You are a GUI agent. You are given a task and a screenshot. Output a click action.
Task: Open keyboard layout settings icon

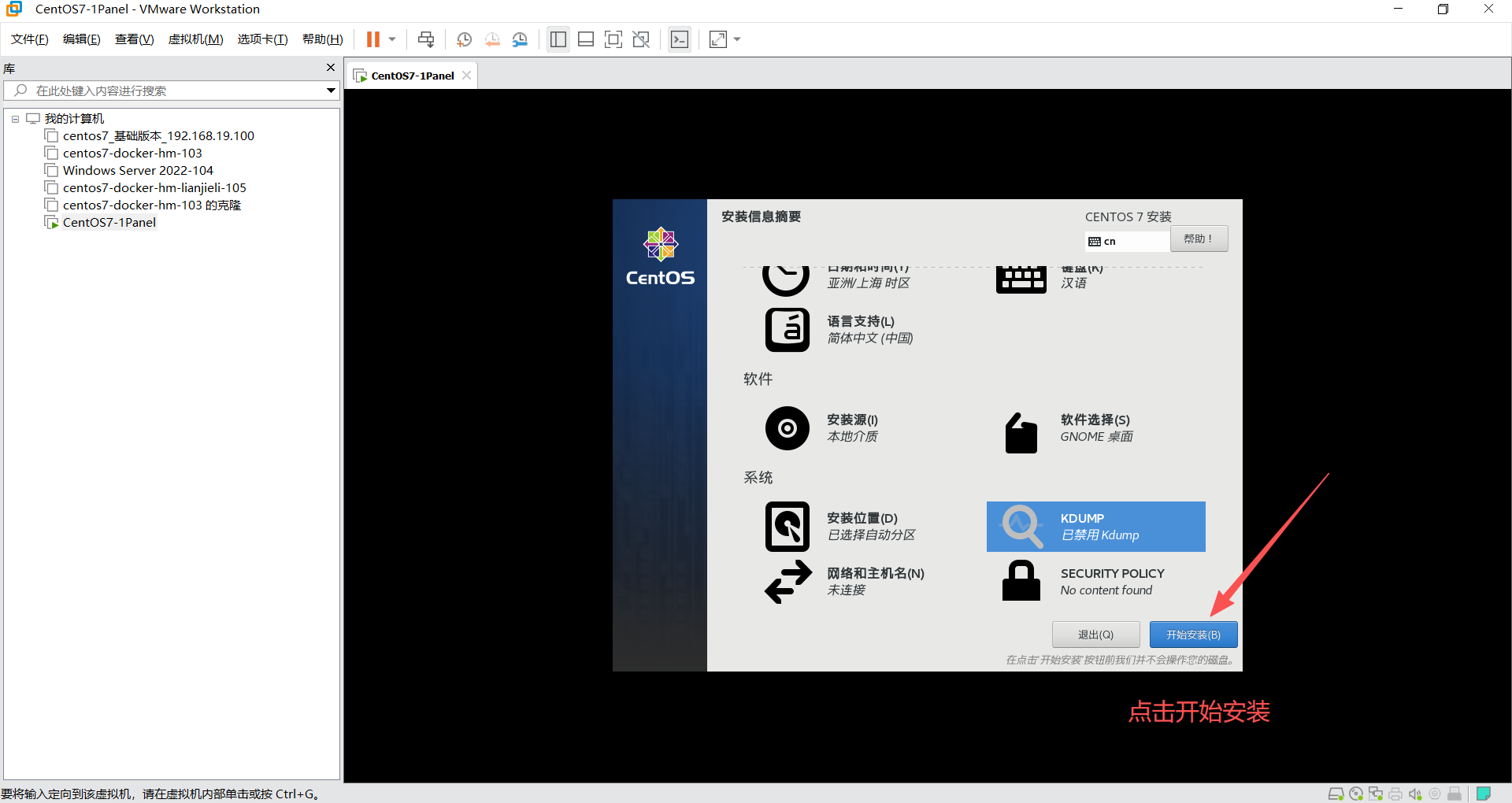point(1021,280)
